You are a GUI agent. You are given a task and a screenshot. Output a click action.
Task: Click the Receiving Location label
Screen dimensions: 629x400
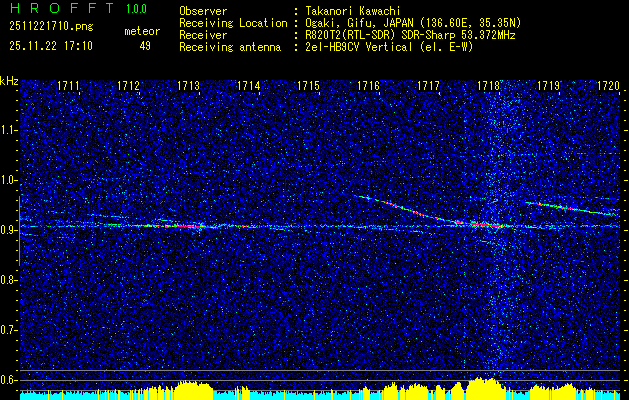click(x=233, y=23)
